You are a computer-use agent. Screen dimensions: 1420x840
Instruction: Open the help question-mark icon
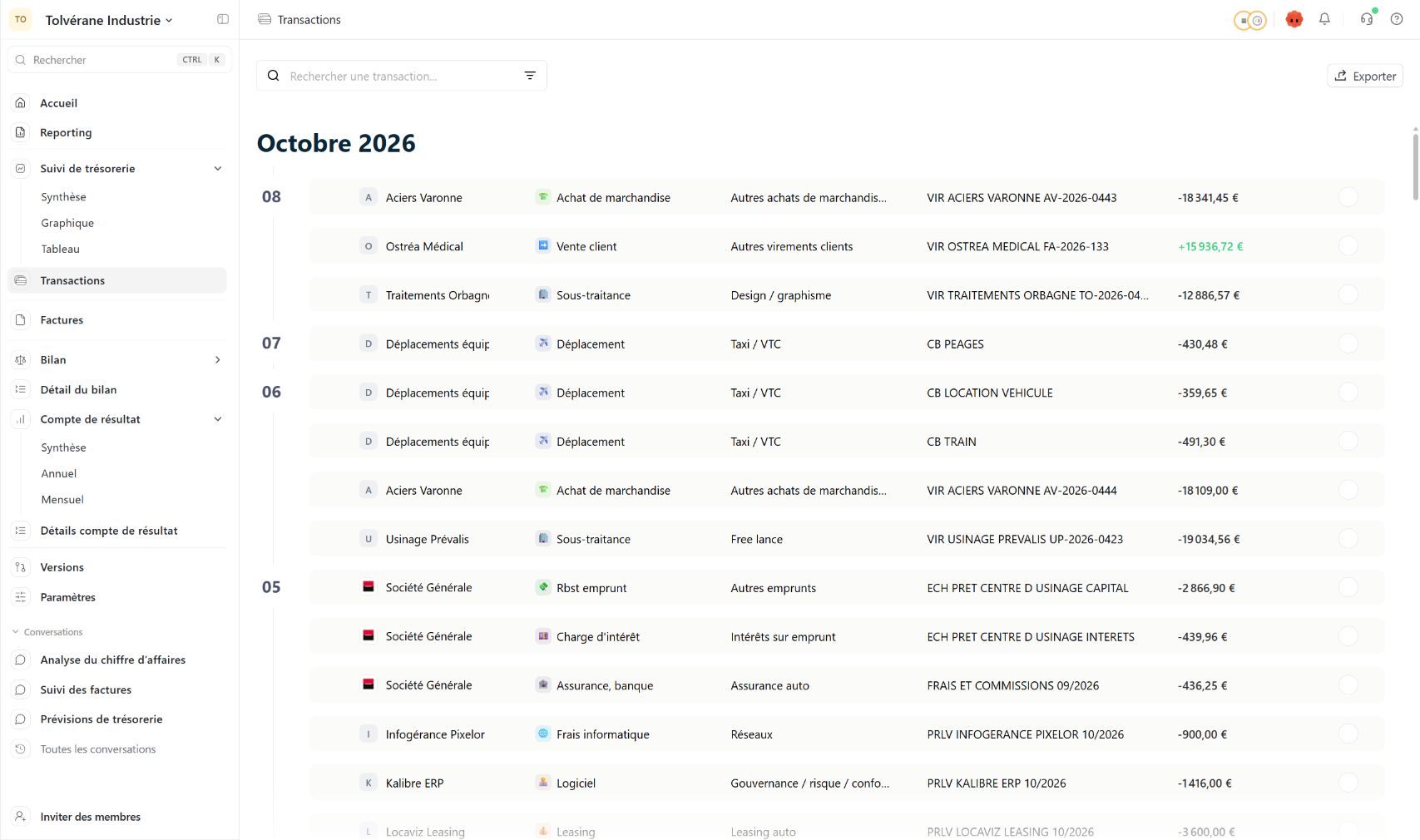(1397, 19)
